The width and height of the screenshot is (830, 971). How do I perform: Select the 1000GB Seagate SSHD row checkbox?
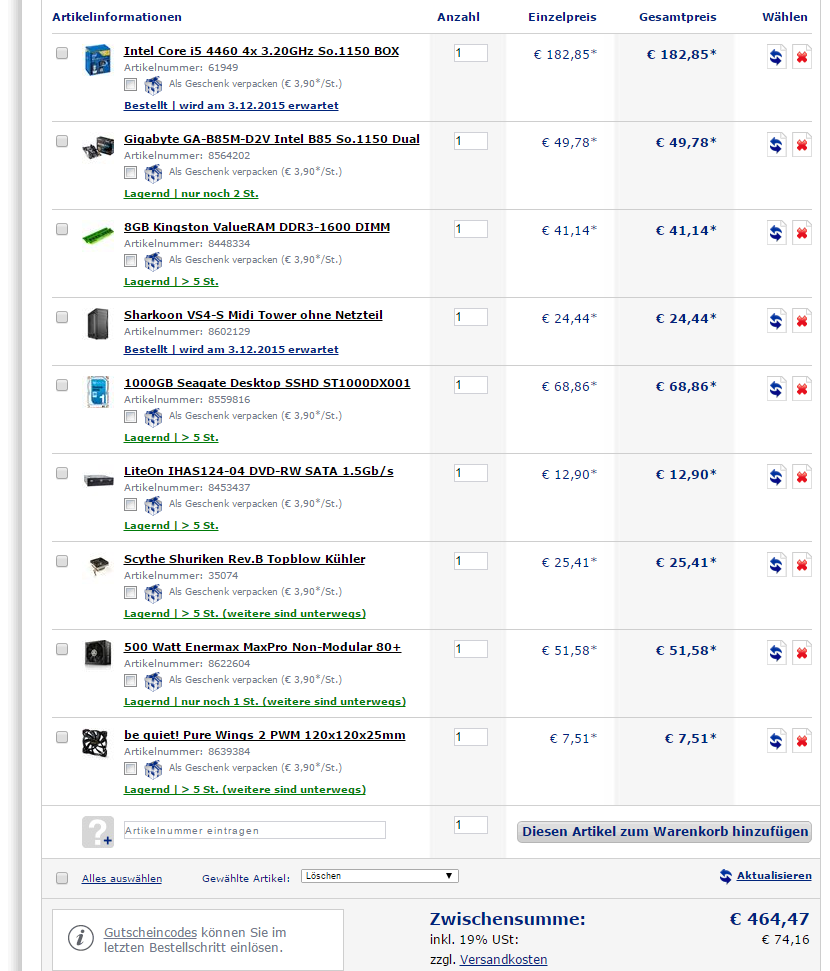click(x=62, y=385)
